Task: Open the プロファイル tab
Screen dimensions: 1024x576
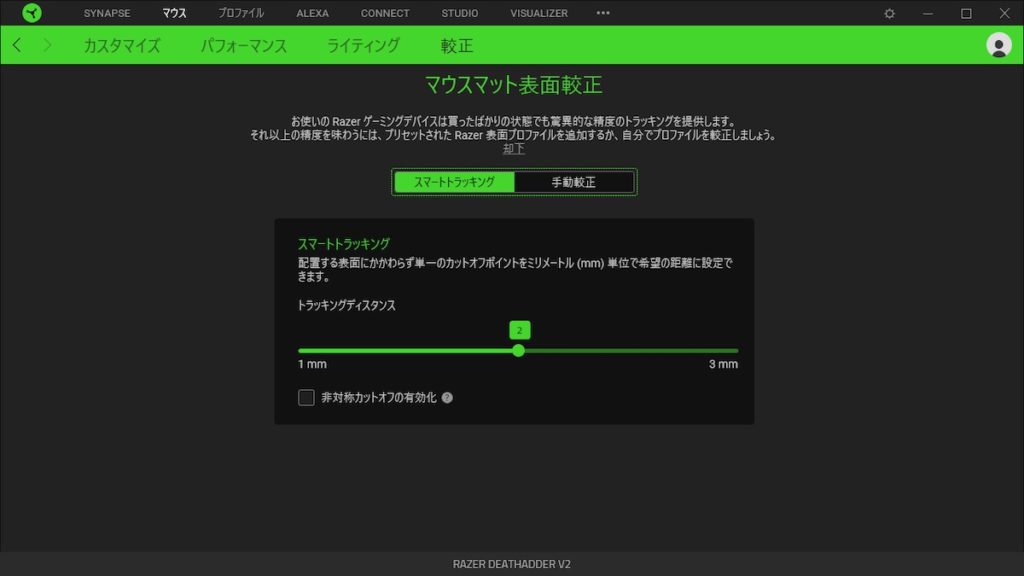Action: [x=241, y=13]
